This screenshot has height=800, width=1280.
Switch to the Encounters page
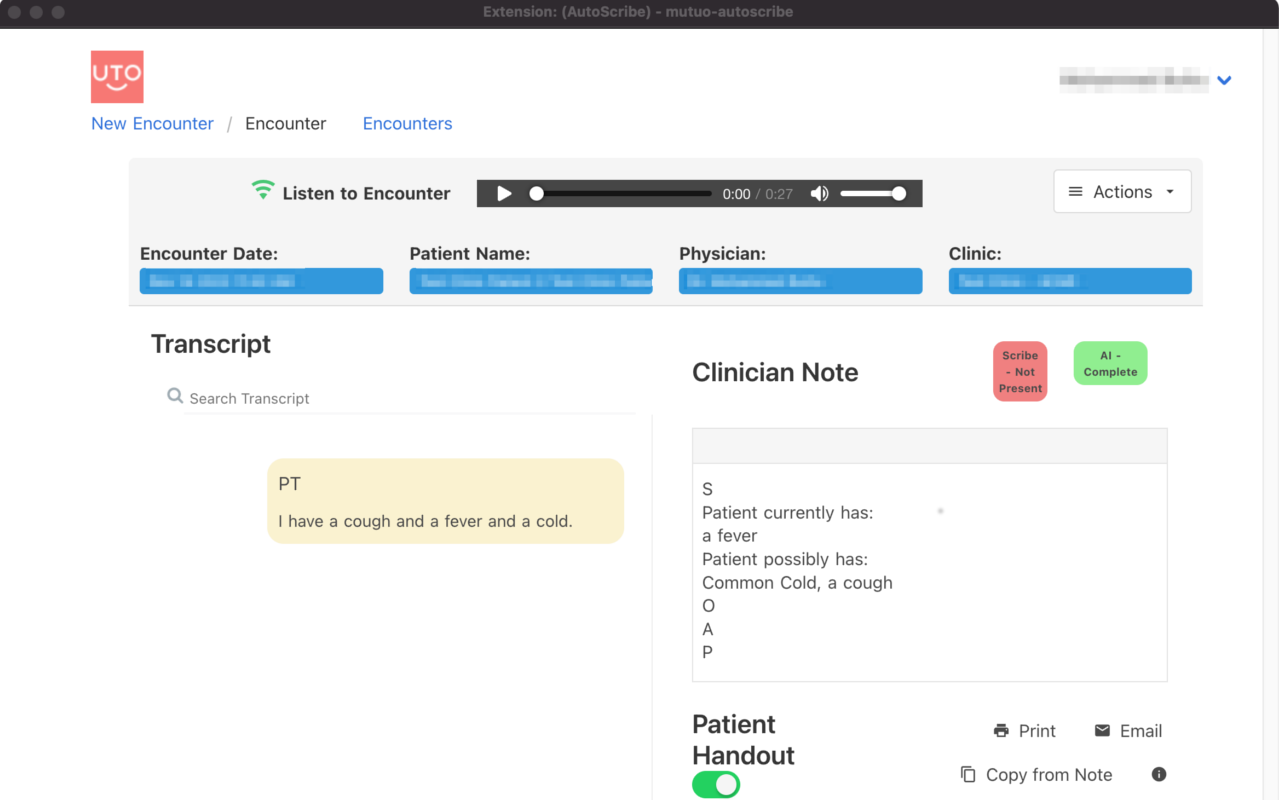point(407,123)
